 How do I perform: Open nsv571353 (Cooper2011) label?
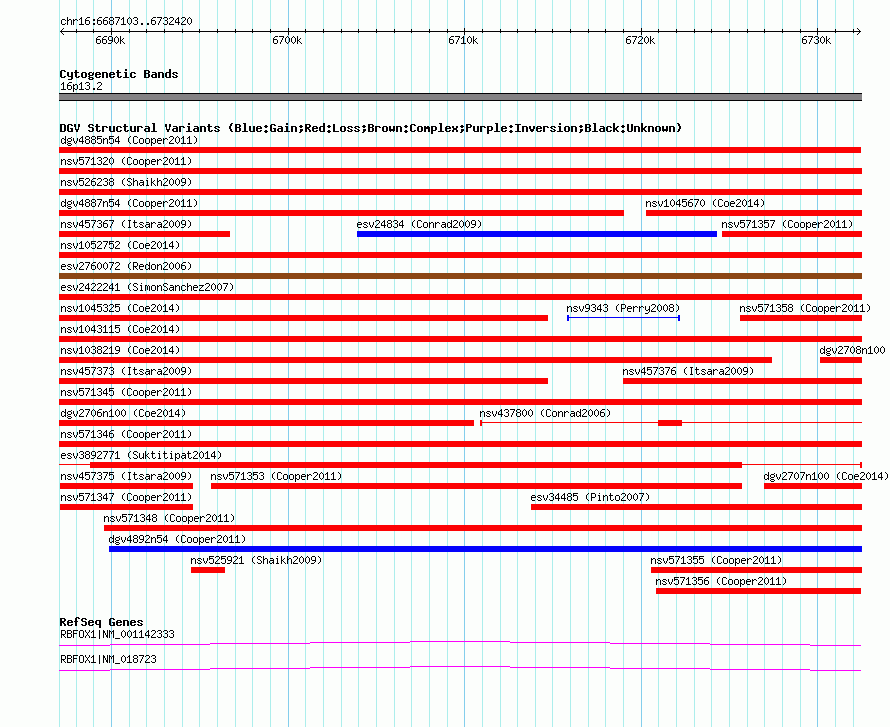pos(276,476)
